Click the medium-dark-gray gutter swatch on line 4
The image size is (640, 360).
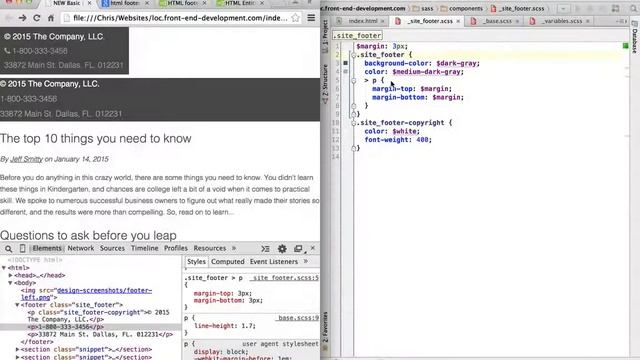pos(345,71)
